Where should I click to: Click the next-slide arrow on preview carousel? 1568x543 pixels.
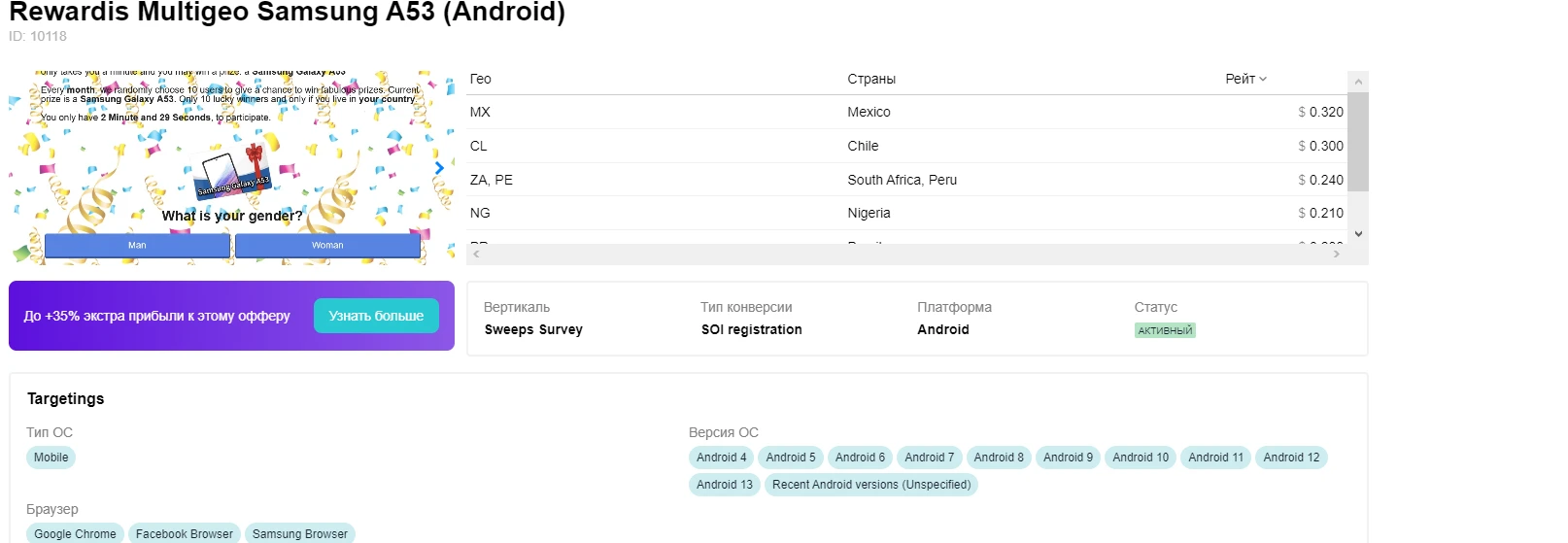pyautogui.click(x=439, y=168)
